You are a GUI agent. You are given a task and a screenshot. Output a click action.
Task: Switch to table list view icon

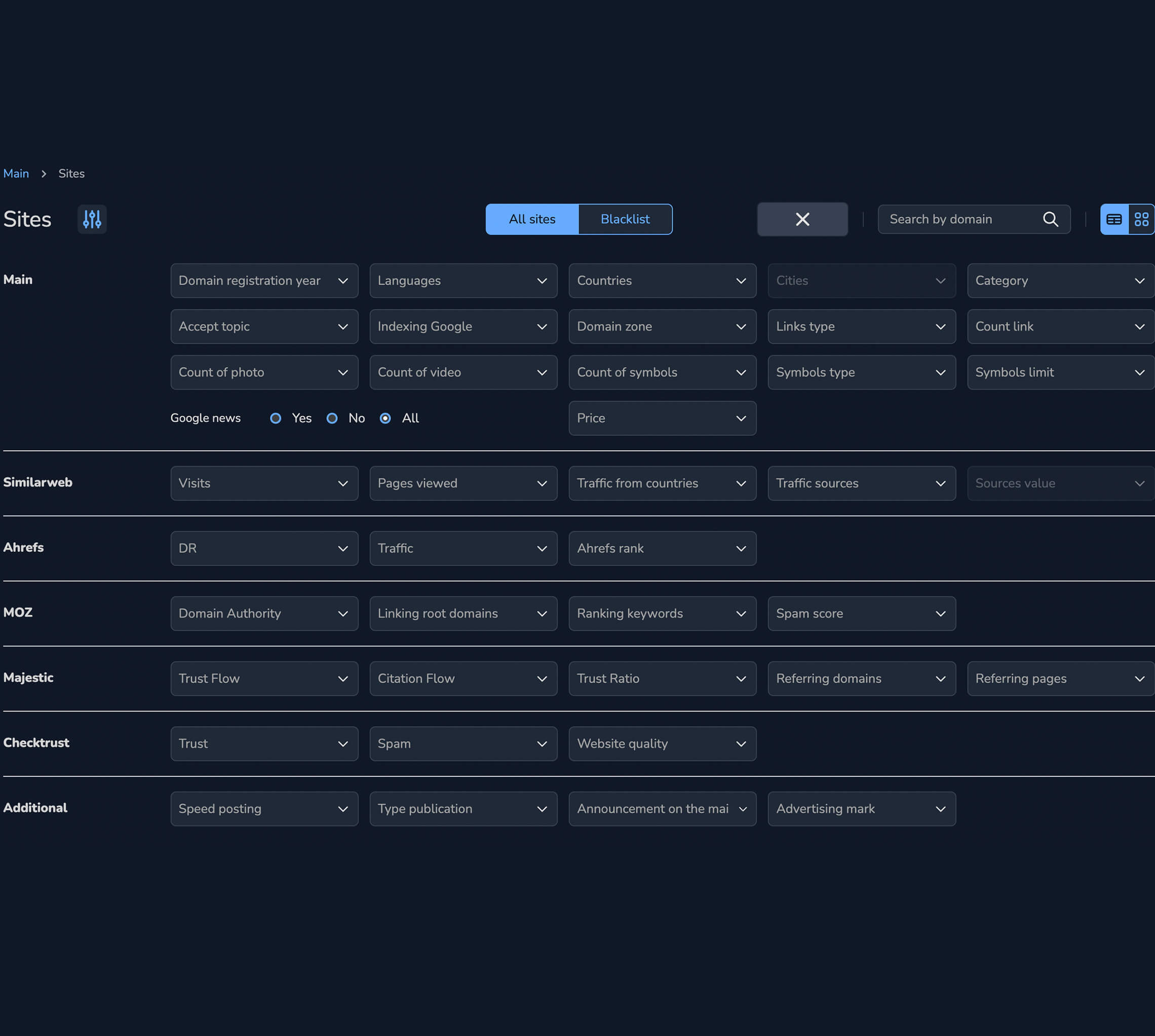click(1114, 219)
